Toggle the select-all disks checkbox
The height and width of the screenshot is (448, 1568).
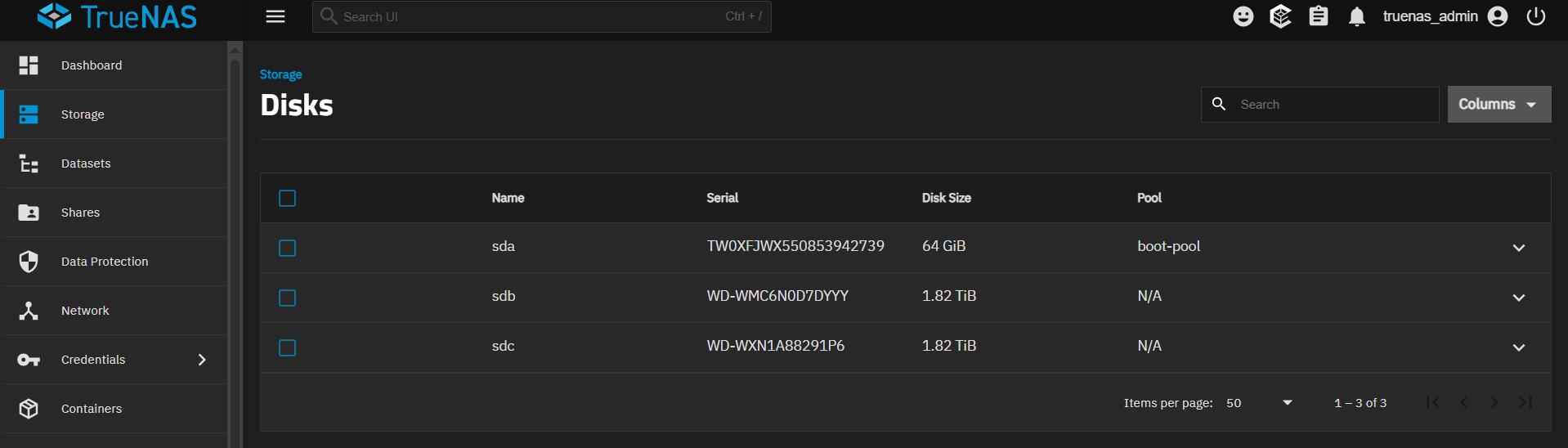[x=287, y=198]
